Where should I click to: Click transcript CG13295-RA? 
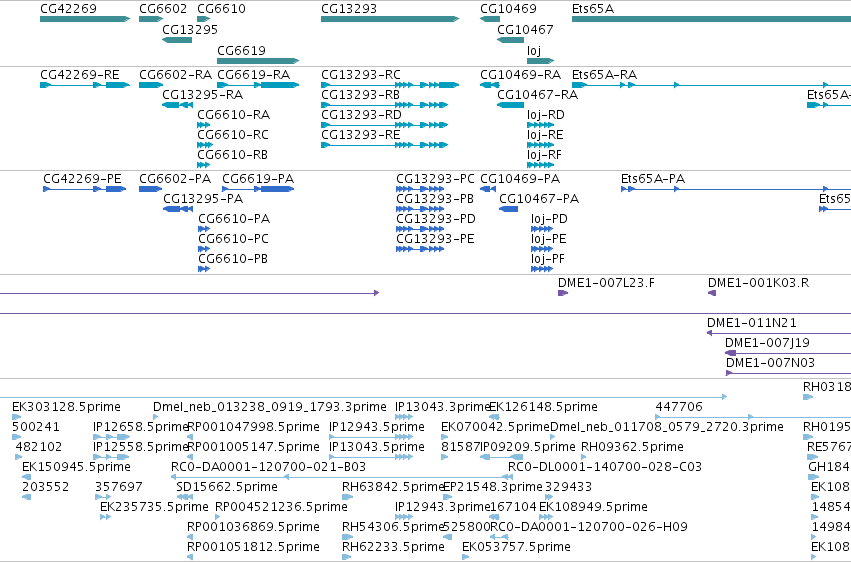point(203,94)
